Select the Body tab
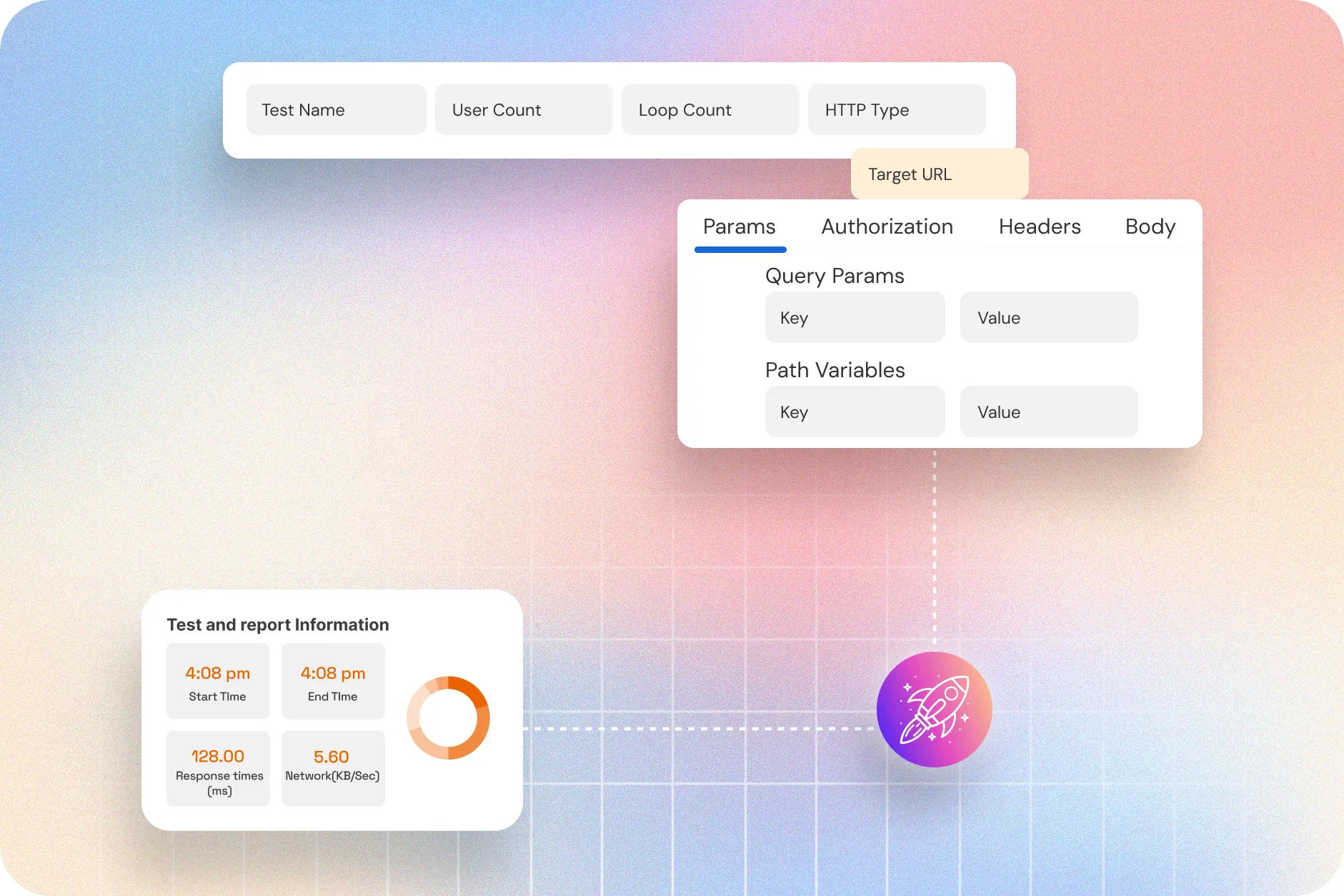Image resolution: width=1344 pixels, height=896 pixels. (1150, 227)
